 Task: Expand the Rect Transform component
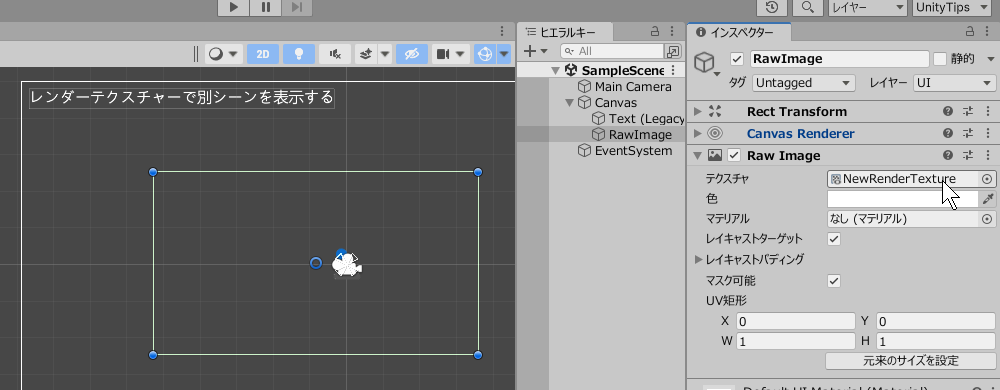[x=697, y=112]
